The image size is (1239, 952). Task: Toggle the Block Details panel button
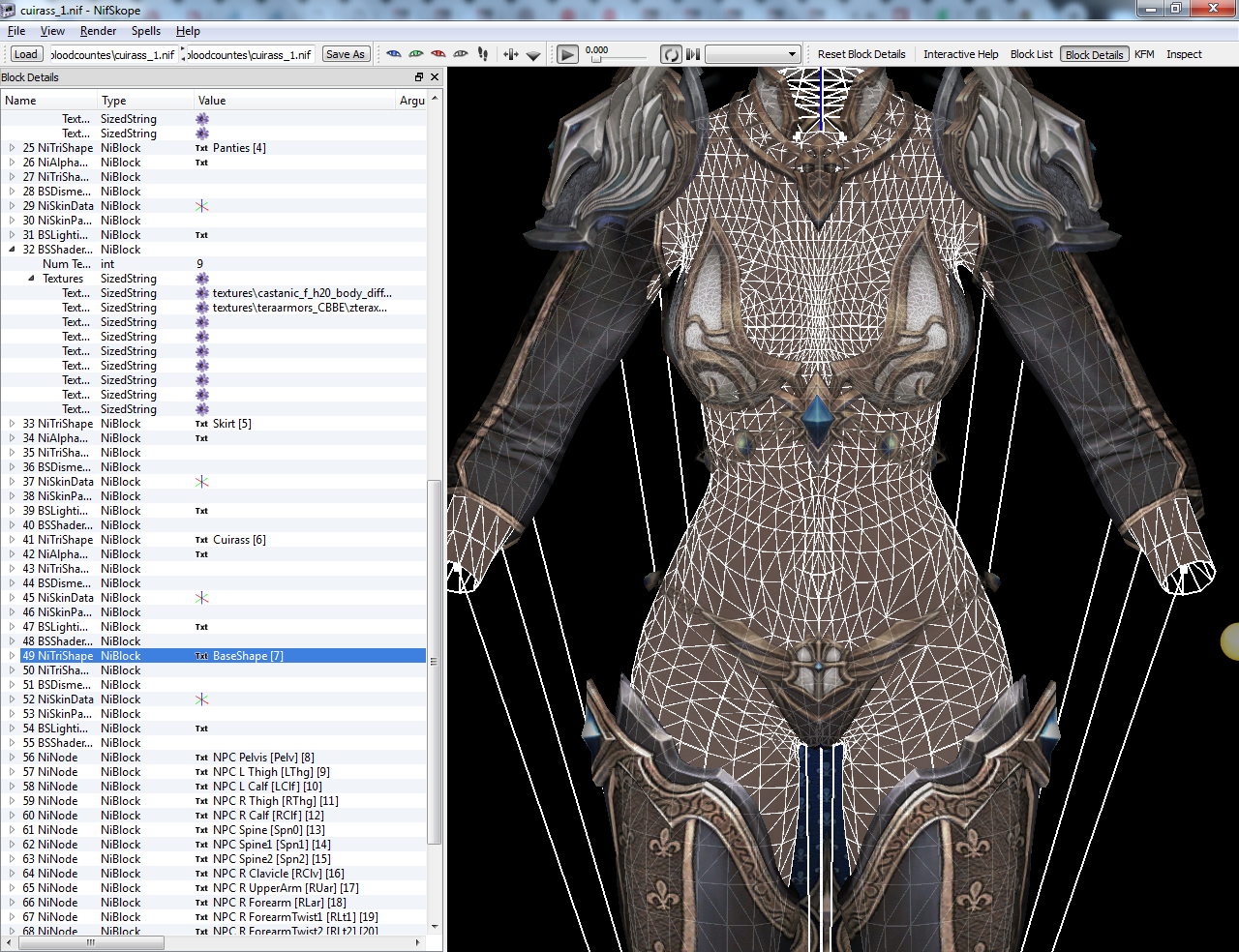coord(1094,55)
